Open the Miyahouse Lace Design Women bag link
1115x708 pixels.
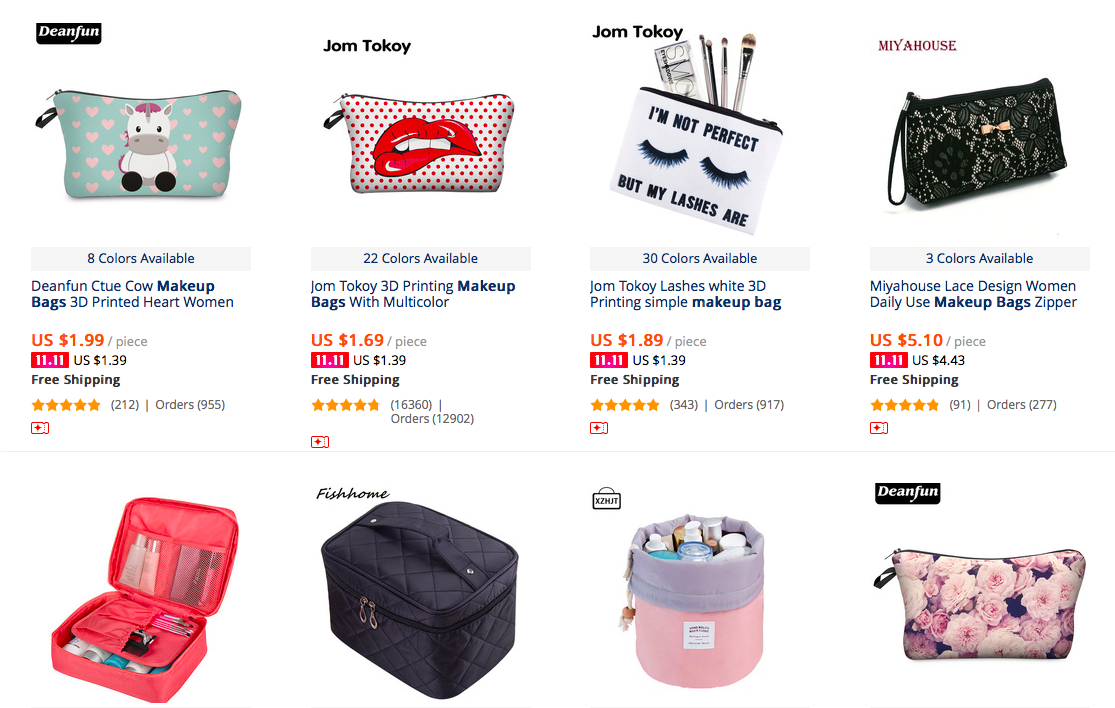coord(973,294)
